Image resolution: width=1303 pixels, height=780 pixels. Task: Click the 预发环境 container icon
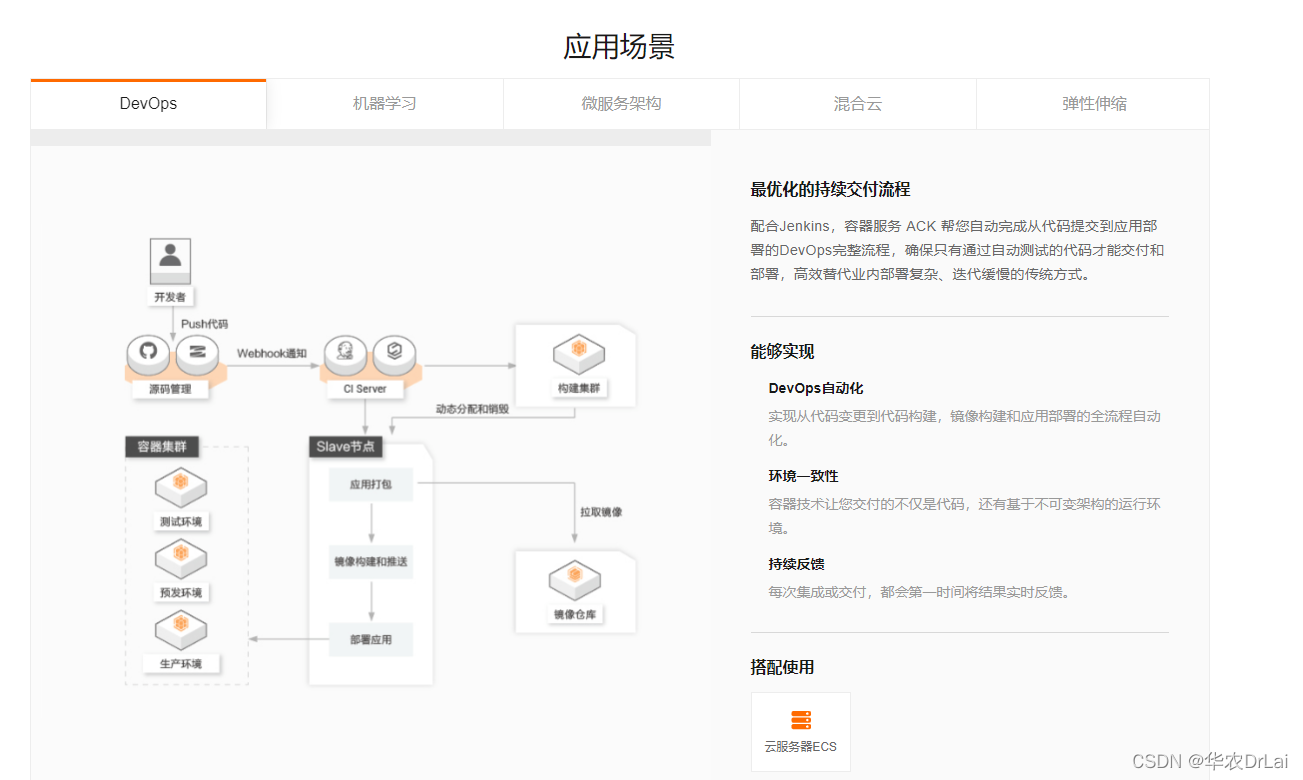[x=181, y=558]
